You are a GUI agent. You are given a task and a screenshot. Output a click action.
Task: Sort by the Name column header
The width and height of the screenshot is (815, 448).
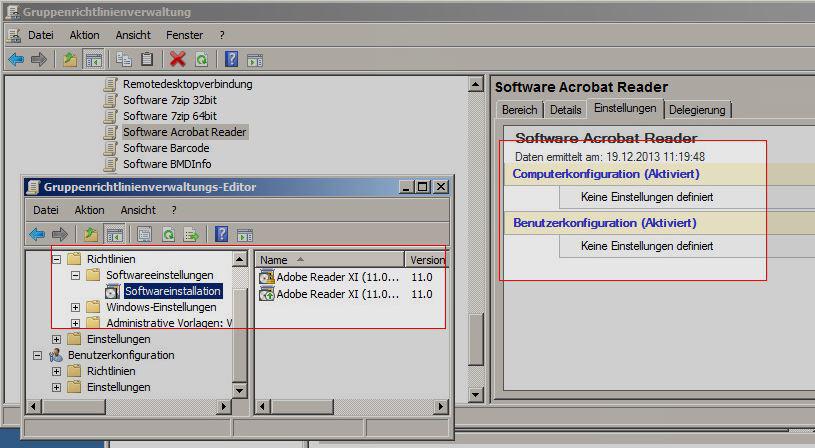pyautogui.click(x=330, y=259)
